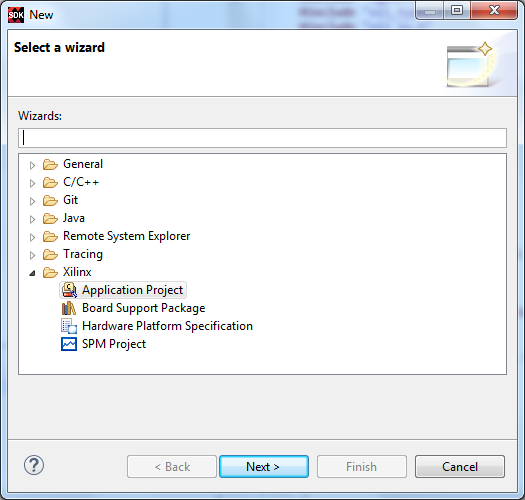Image resolution: width=525 pixels, height=500 pixels.
Task: Click the Next > button
Action: pos(264,467)
